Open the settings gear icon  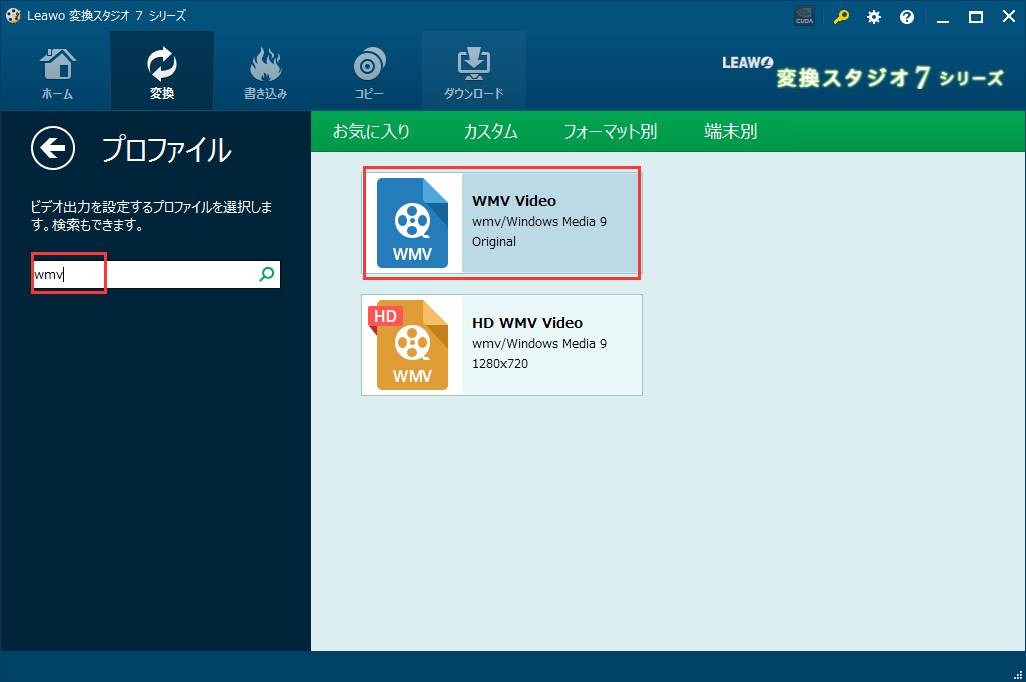tap(873, 17)
